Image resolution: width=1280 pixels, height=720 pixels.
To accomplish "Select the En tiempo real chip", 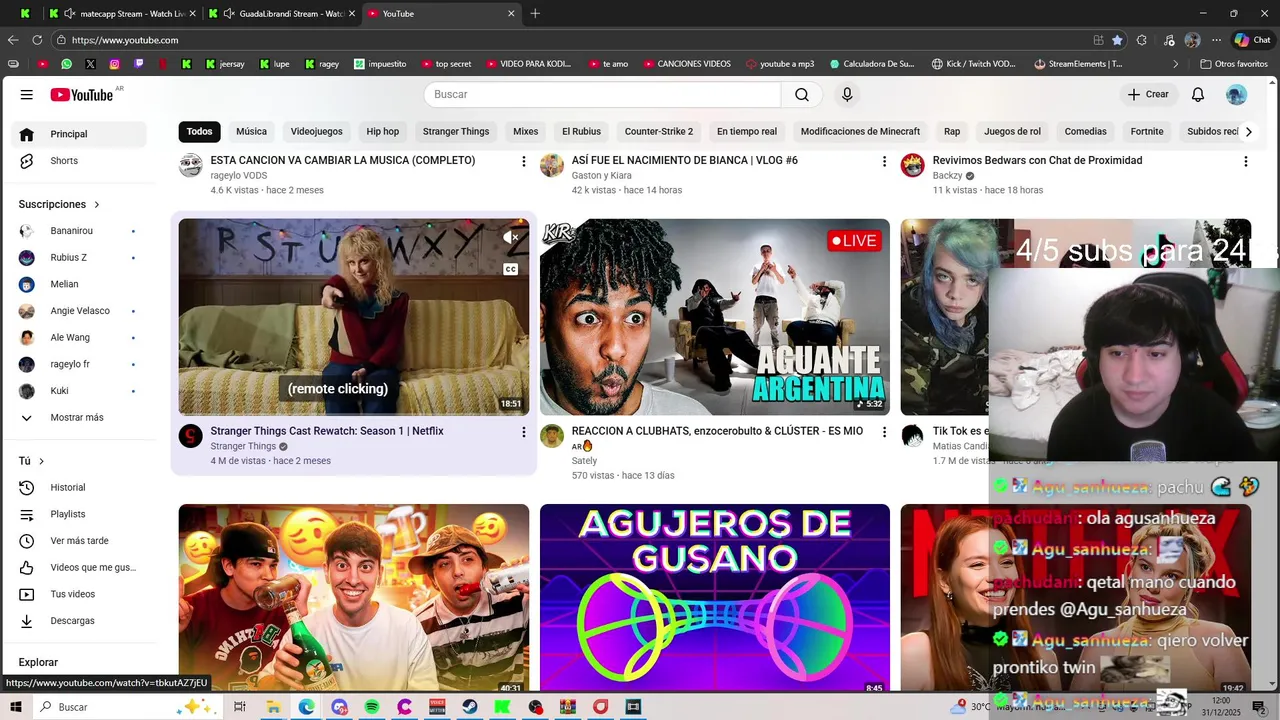I will click(747, 131).
